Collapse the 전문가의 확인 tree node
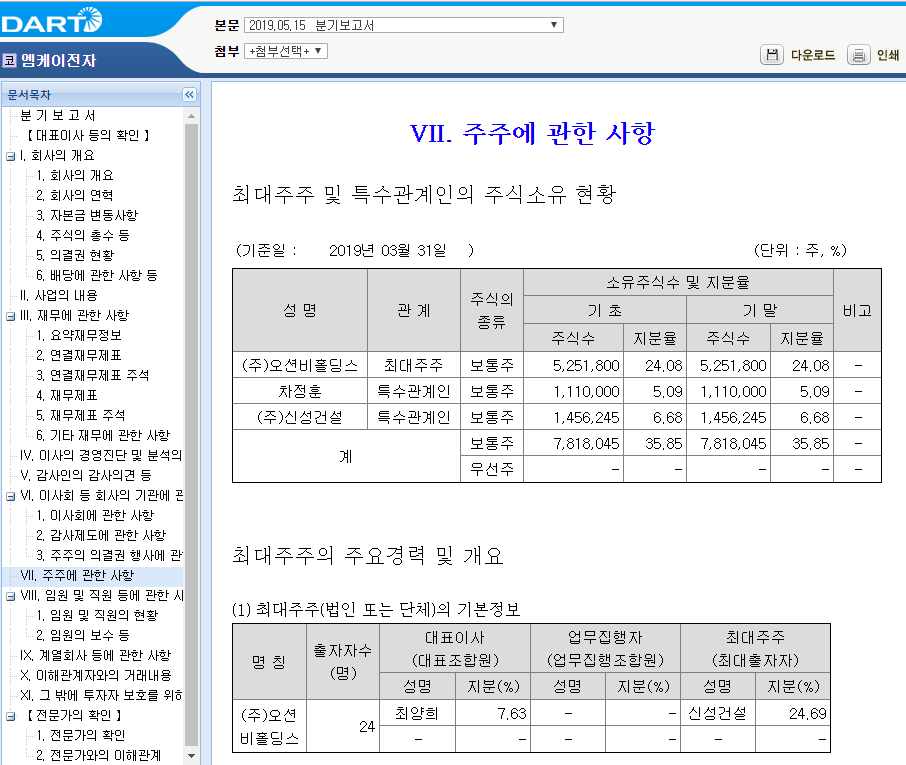 [x=10, y=716]
